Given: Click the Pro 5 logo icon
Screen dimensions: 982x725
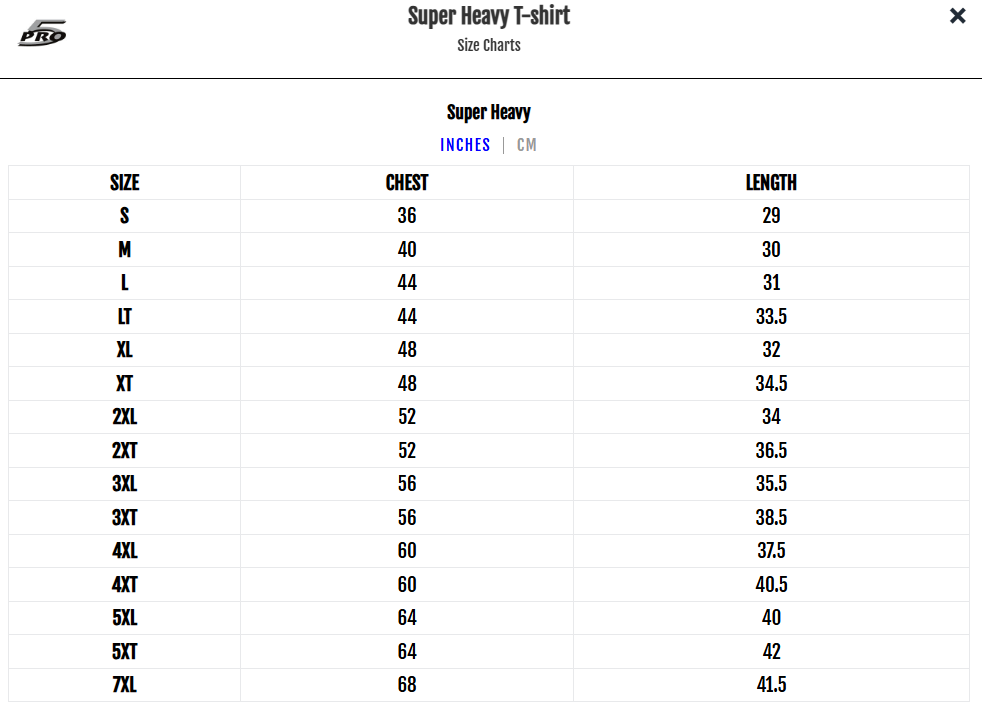Looking at the screenshot, I should (x=42, y=33).
